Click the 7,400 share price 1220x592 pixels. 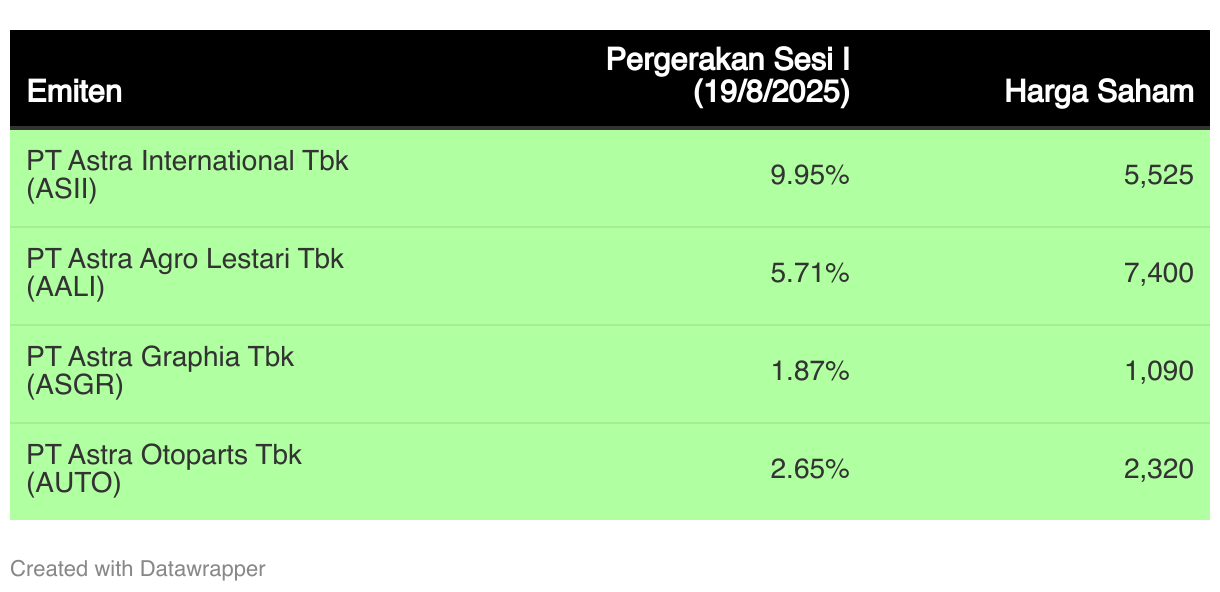pos(1158,273)
